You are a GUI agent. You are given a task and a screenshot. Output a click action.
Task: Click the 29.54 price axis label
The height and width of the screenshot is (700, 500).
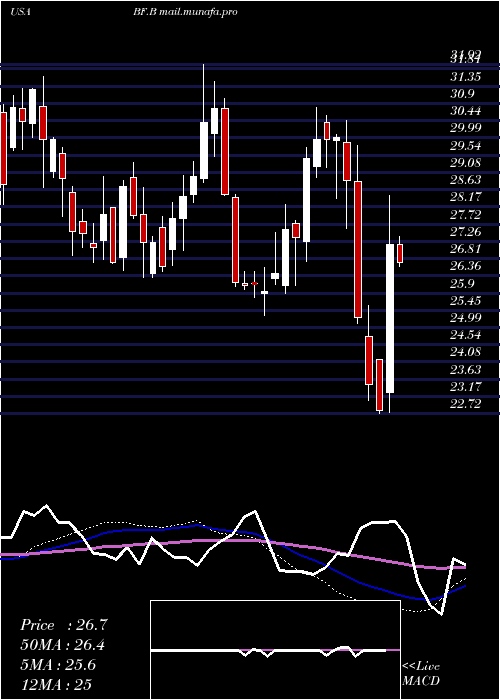coord(465,146)
